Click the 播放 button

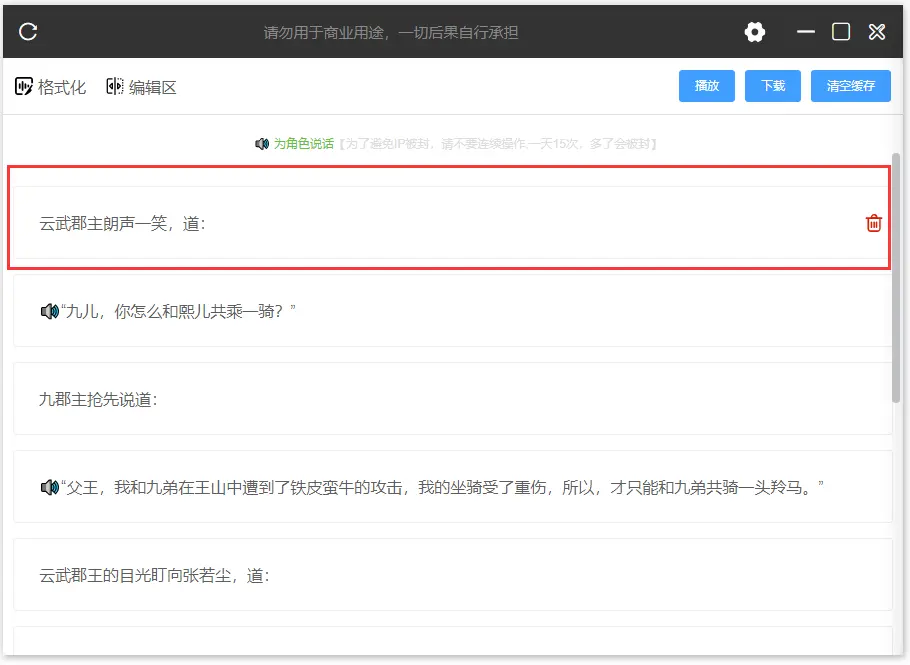coord(707,86)
